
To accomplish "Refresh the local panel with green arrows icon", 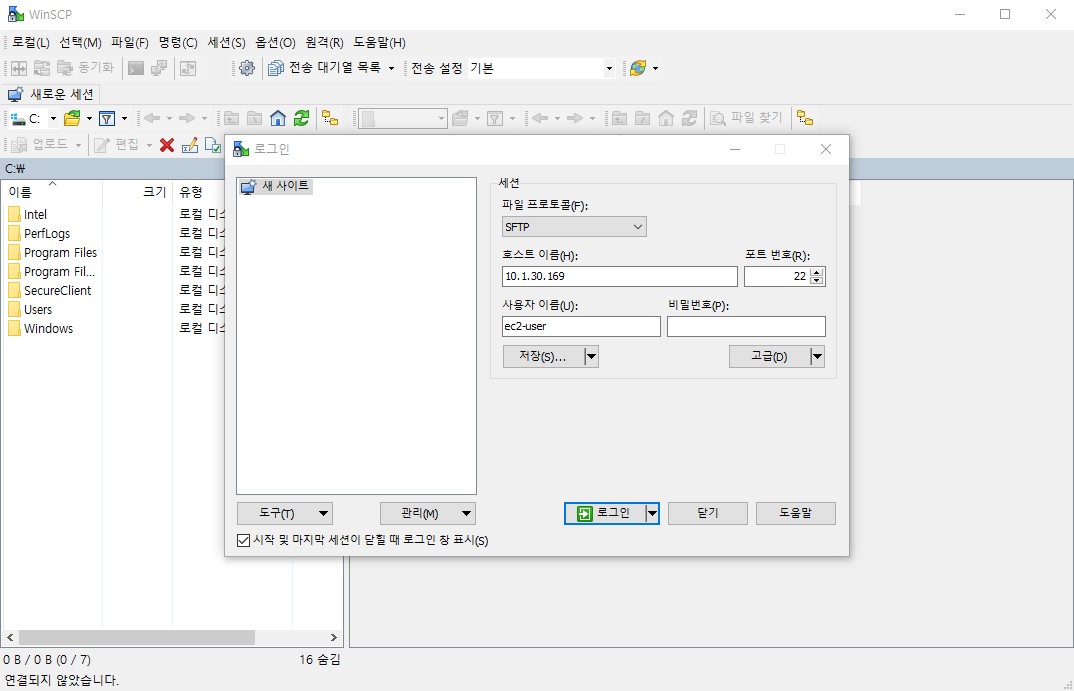I will 301,118.
